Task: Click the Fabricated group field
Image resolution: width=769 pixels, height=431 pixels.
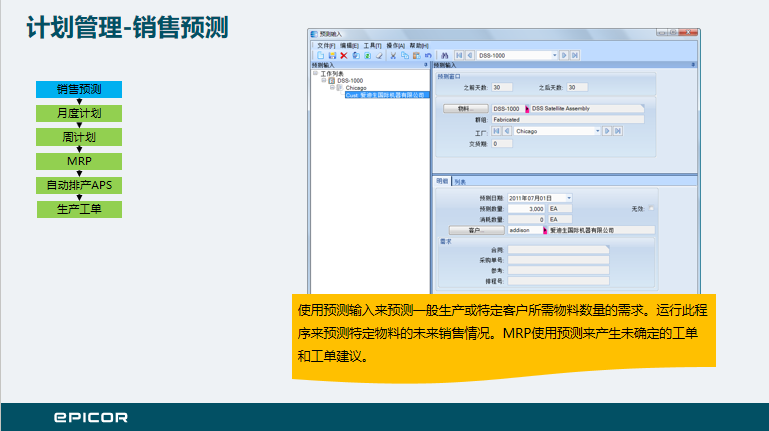Action: pos(567,120)
